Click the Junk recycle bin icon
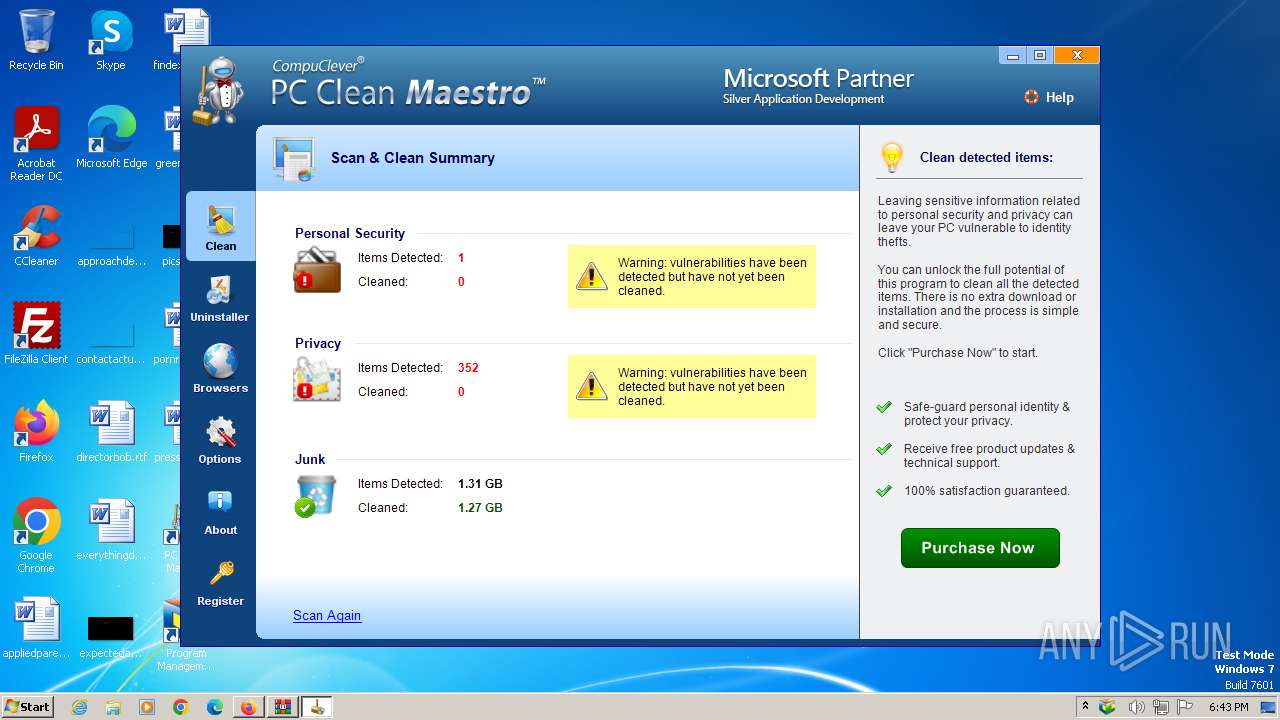The width and height of the screenshot is (1280, 720). [316, 496]
